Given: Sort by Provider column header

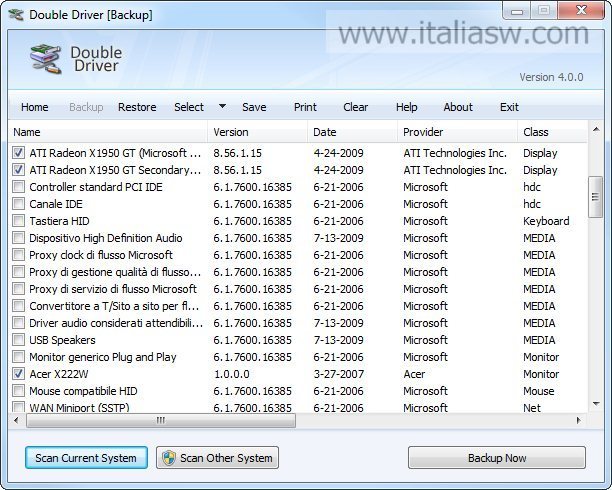Looking at the screenshot, I should 457,132.
